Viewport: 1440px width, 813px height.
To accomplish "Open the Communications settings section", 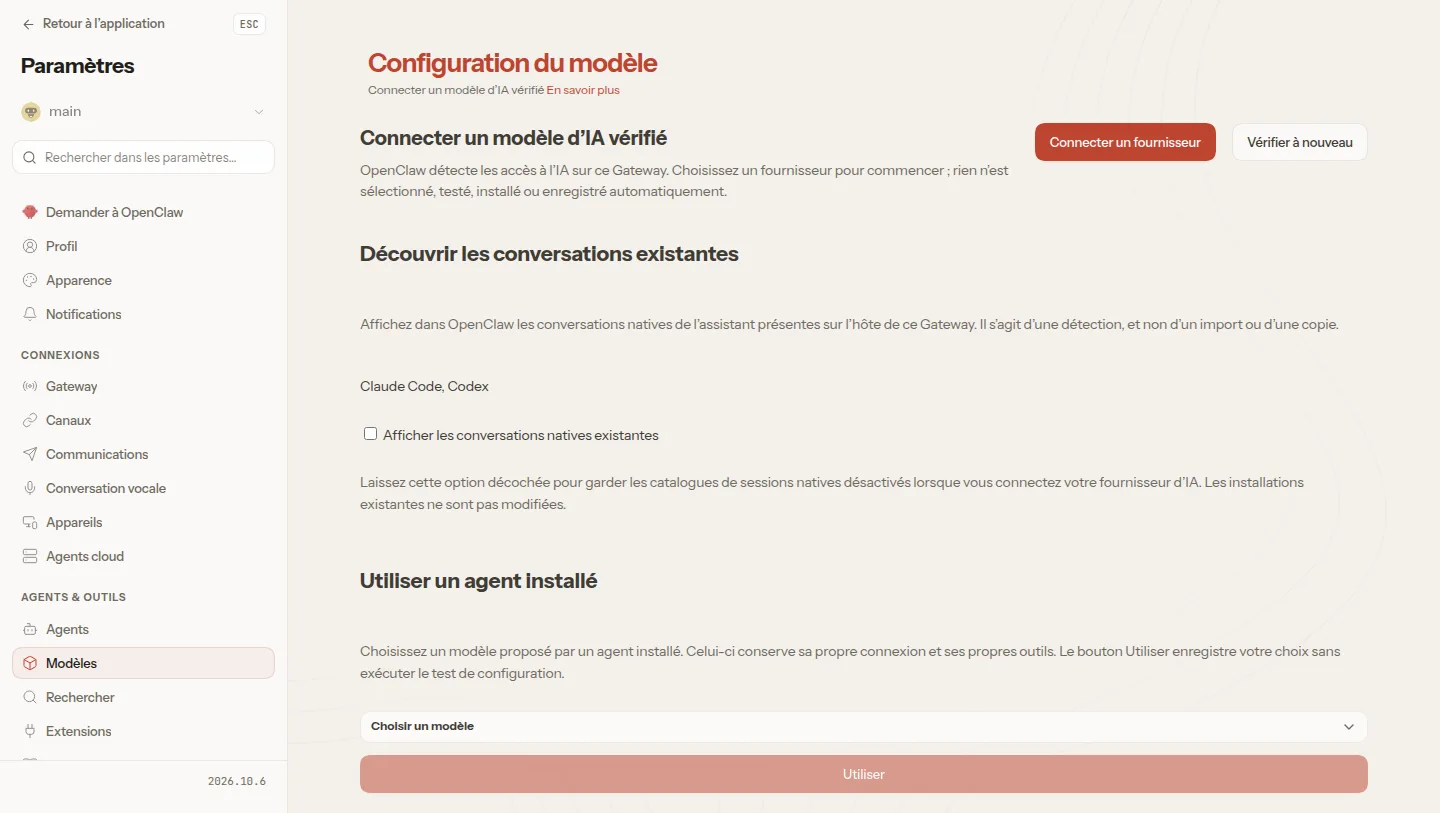I will [x=143, y=454].
